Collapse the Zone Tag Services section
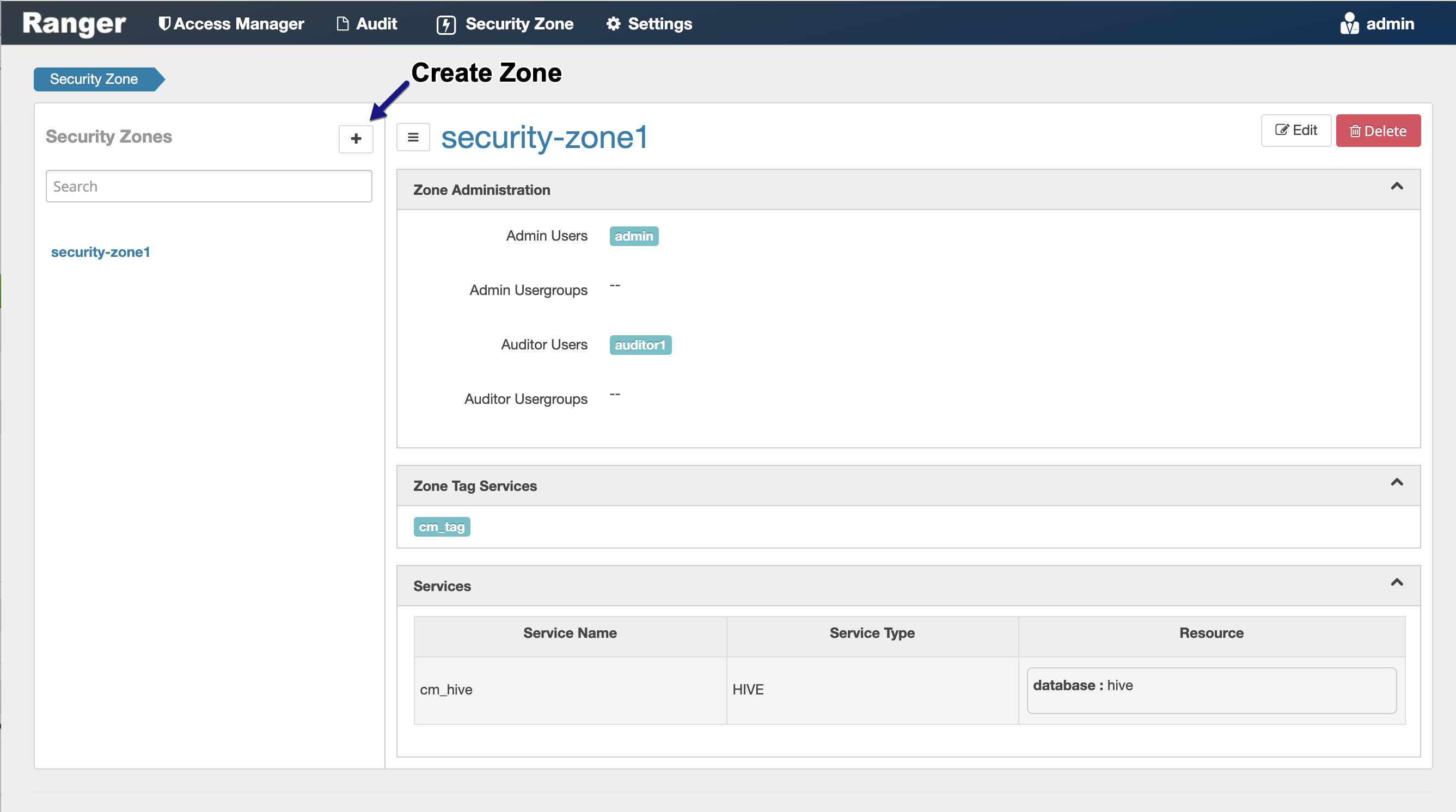This screenshot has height=812, width=1456. (1397, 483)
